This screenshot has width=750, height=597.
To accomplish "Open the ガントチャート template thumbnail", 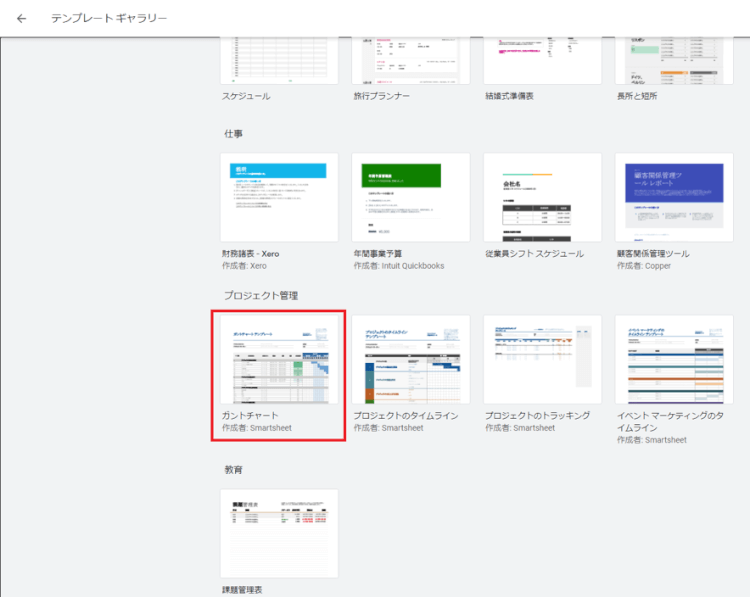I will click(279, 360).
